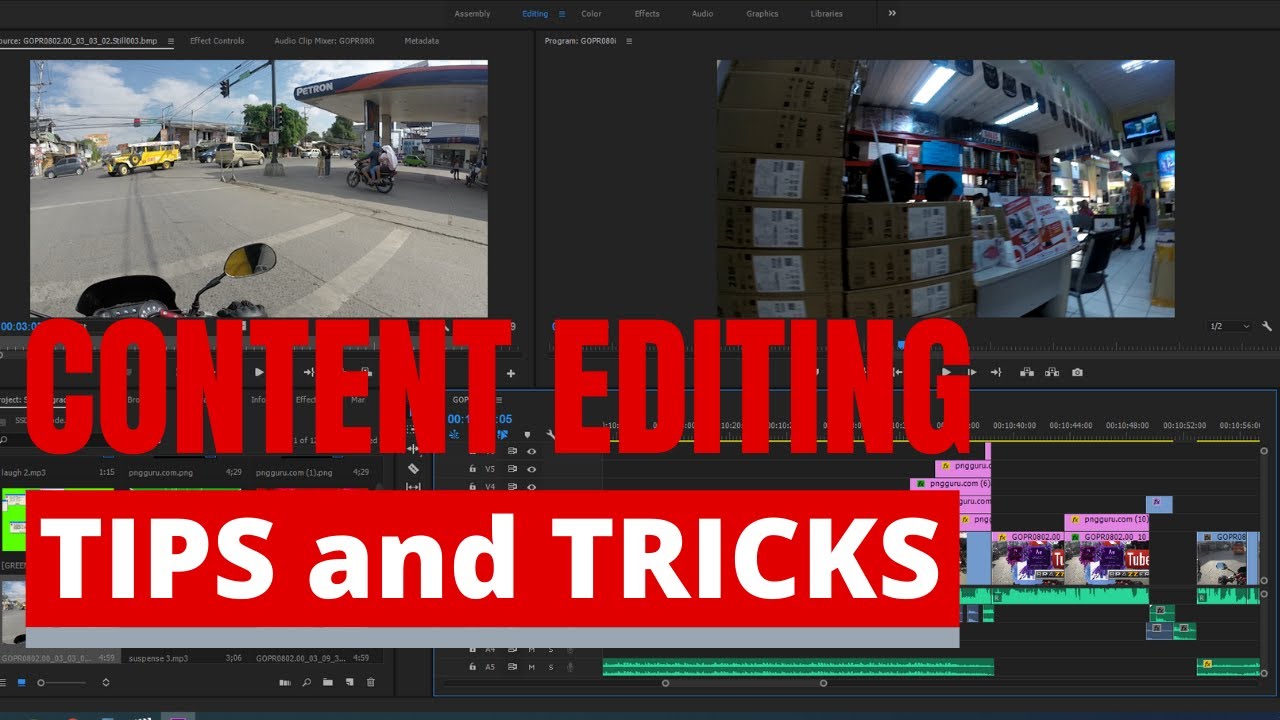The width and height of the screenshot is (1280, 720).
Task: Mute audio track A5
Action: (x=531, y=667)
